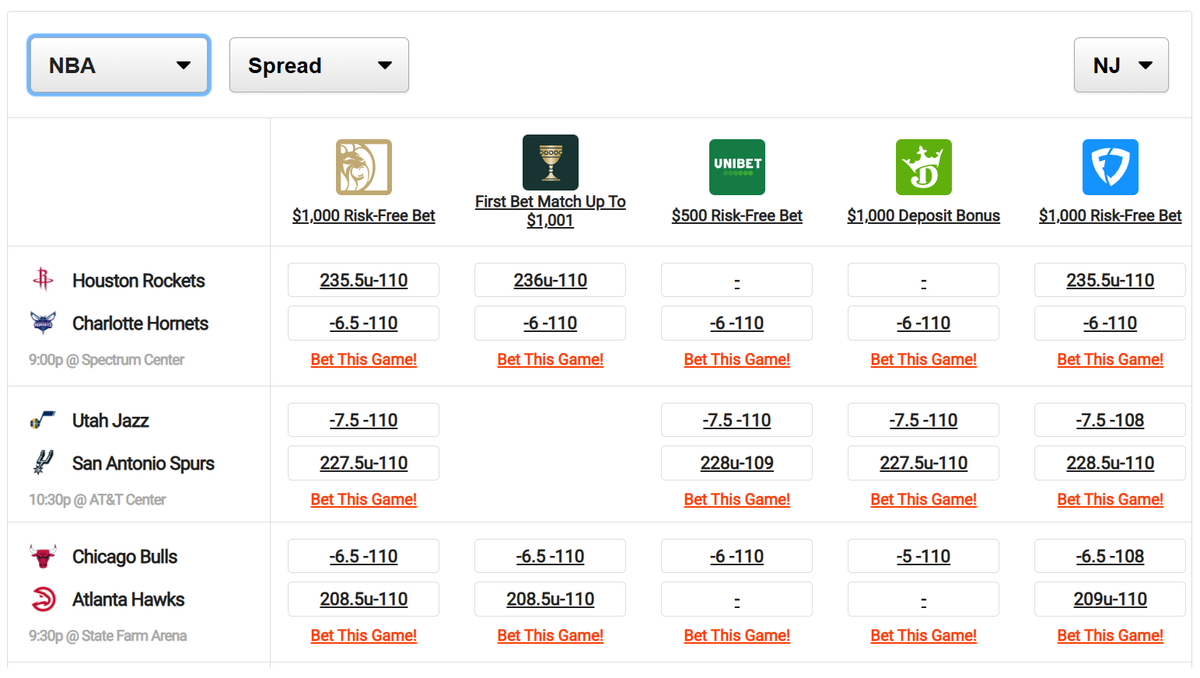This screenshot has height=678, width=1200.
Task: Click the BetMGM lion logo
Action: tap(363, 166)
